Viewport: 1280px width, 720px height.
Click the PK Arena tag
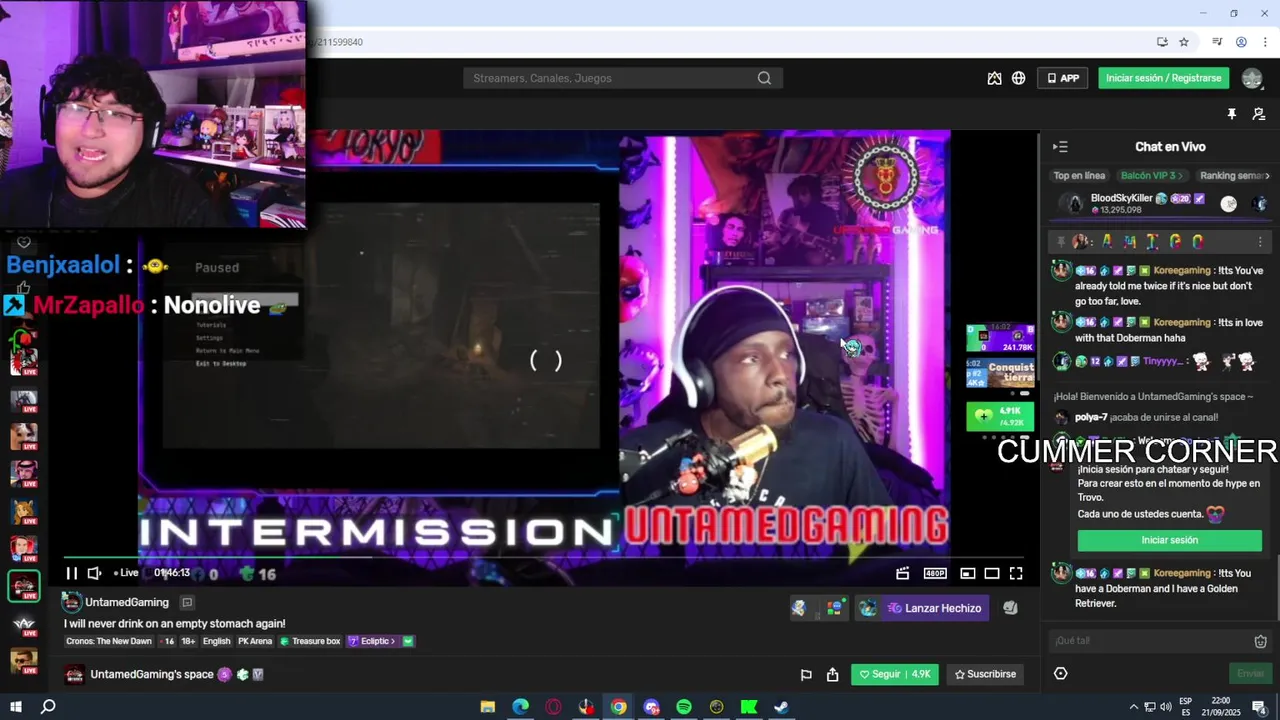255,641
